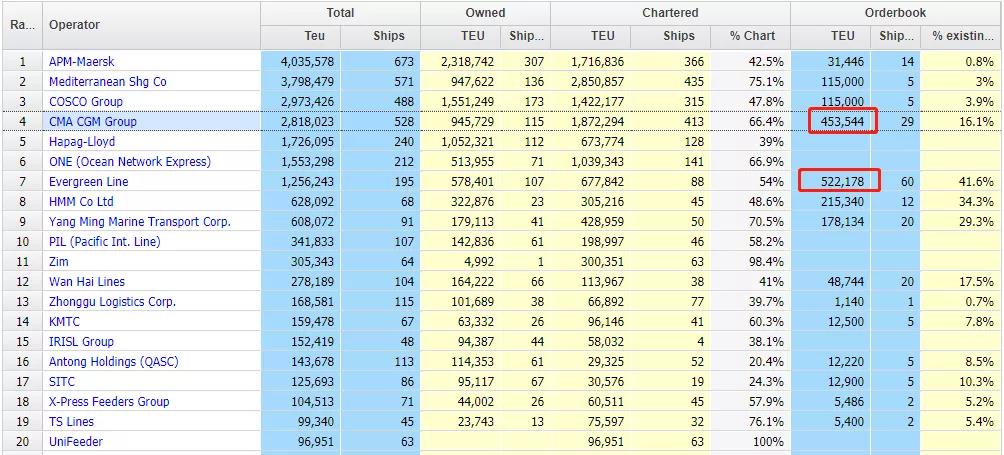Sort by Owned TEU column header
This screenshot has height=455, width=1004.
click(461, 36)
